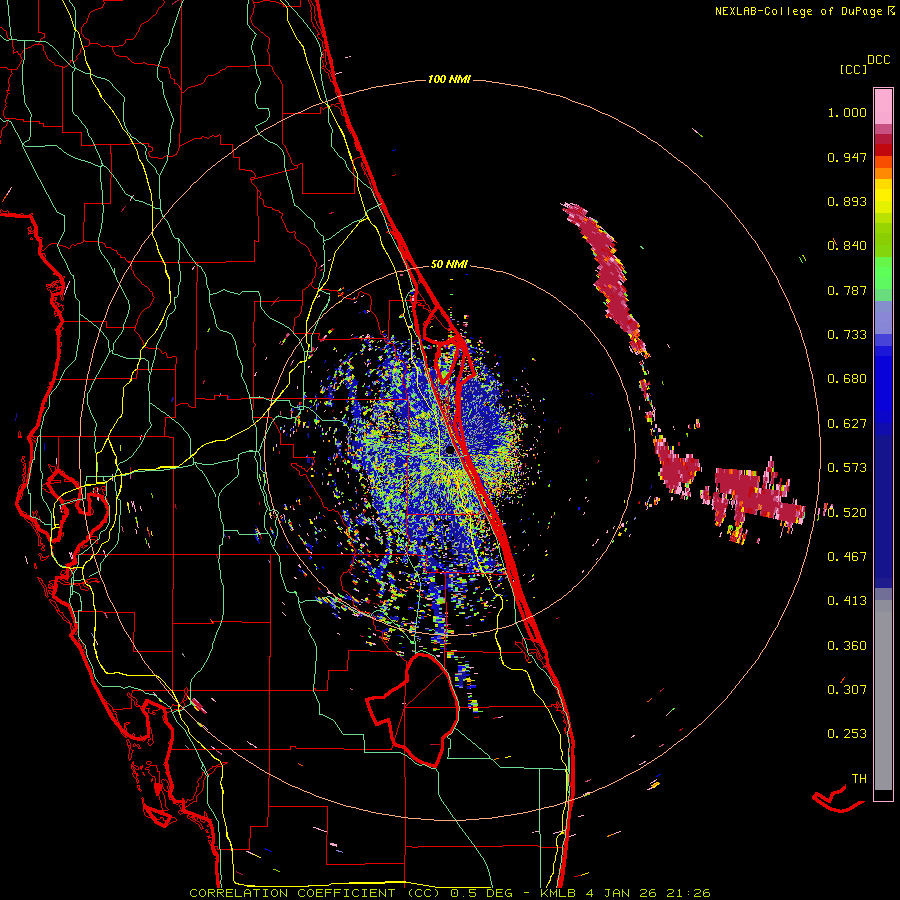Click the 0.360 legend value

pos(847,646)
